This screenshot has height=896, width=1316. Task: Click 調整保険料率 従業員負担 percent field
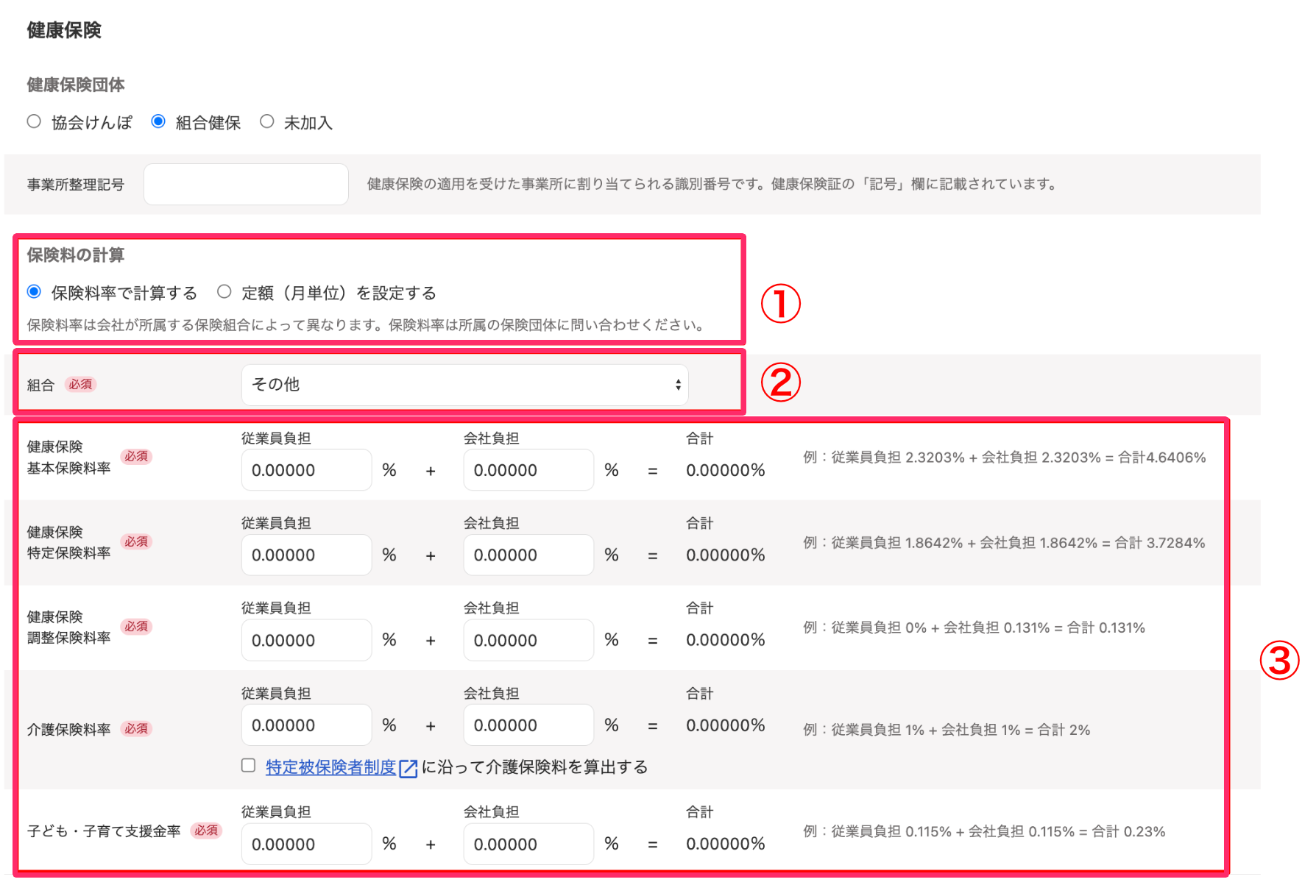tap(306, 640)
